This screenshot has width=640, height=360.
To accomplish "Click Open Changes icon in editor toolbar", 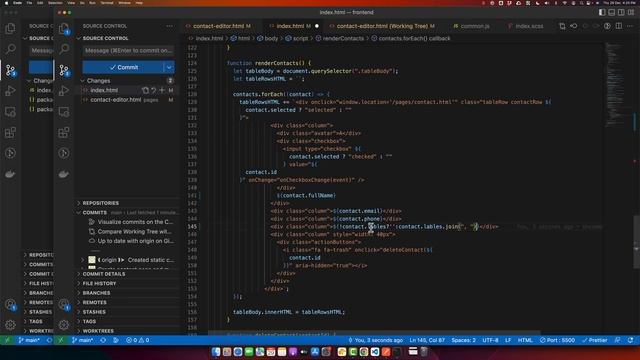I will (562, 26).
